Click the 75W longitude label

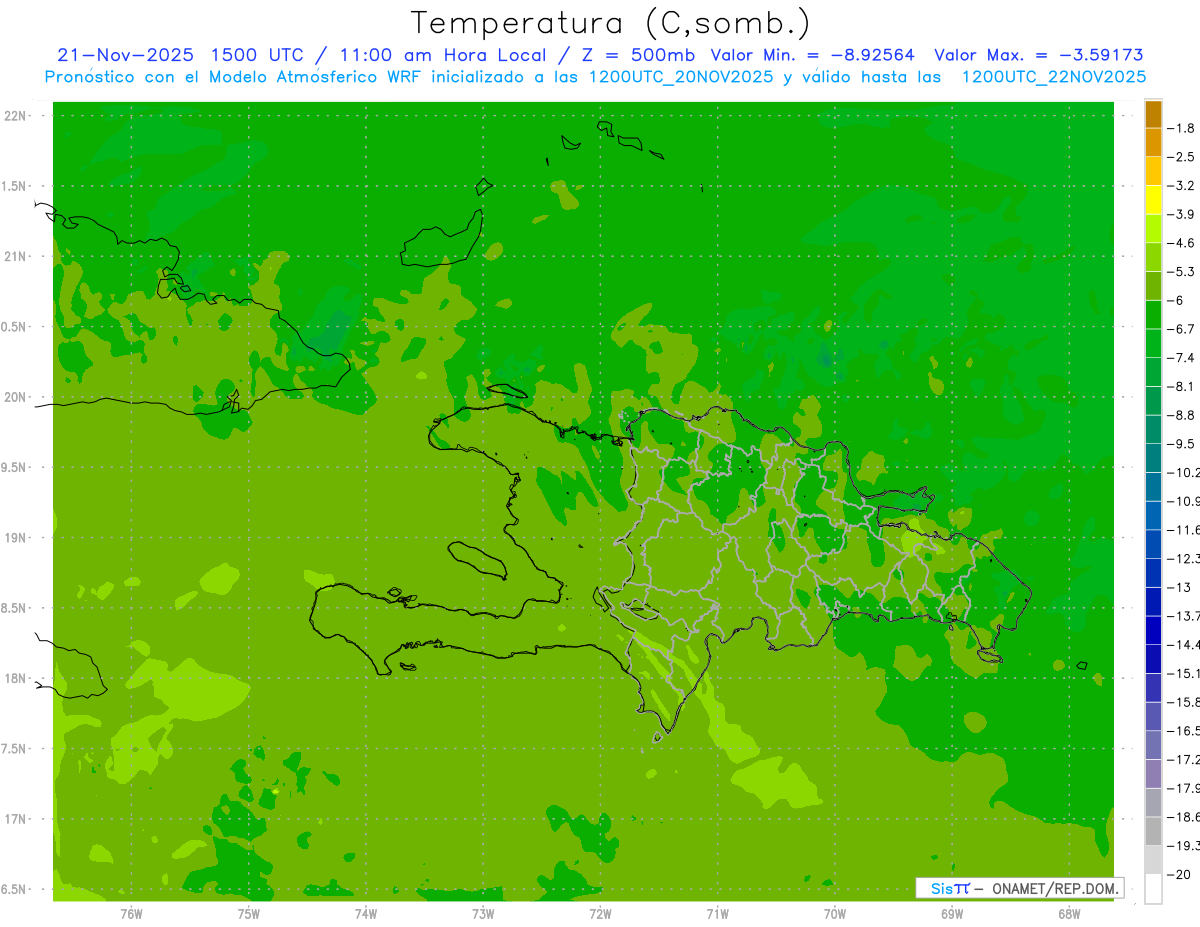coord(249,913)
